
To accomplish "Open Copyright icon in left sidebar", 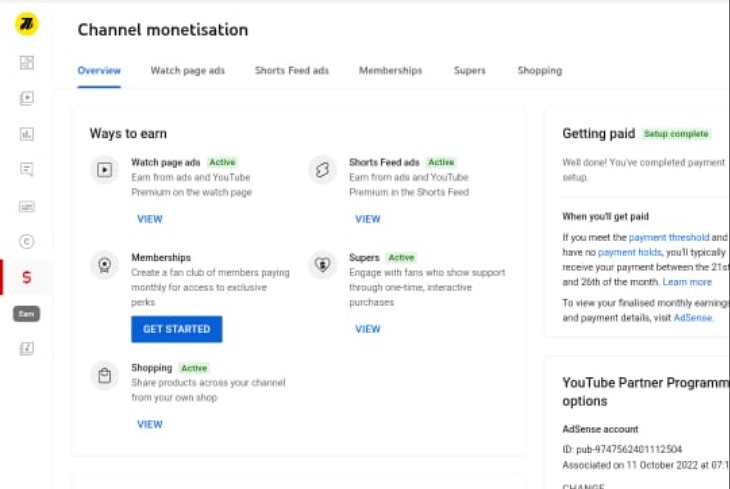I will click(x=27, y=242).
